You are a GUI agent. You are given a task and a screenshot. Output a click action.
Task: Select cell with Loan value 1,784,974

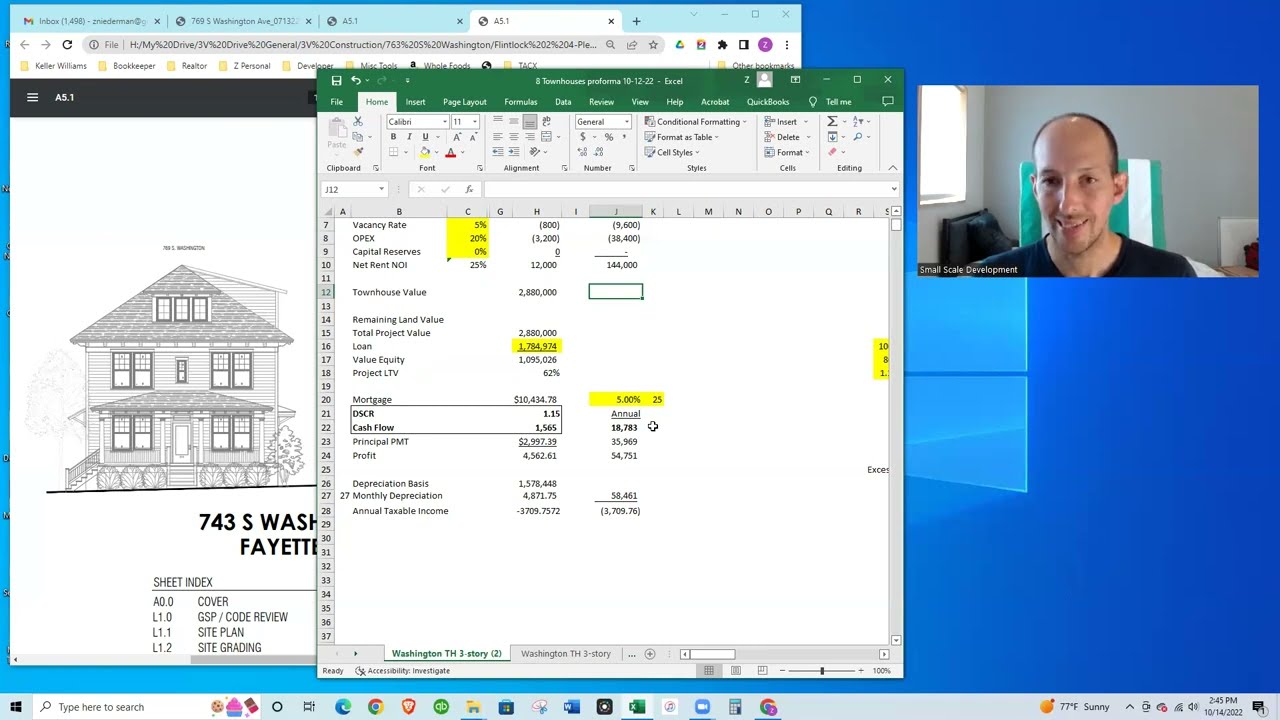[537, 346]
